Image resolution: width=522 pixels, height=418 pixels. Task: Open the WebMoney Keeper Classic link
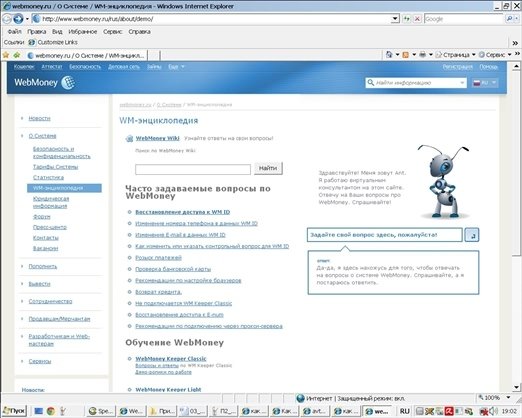pos(171,359)
